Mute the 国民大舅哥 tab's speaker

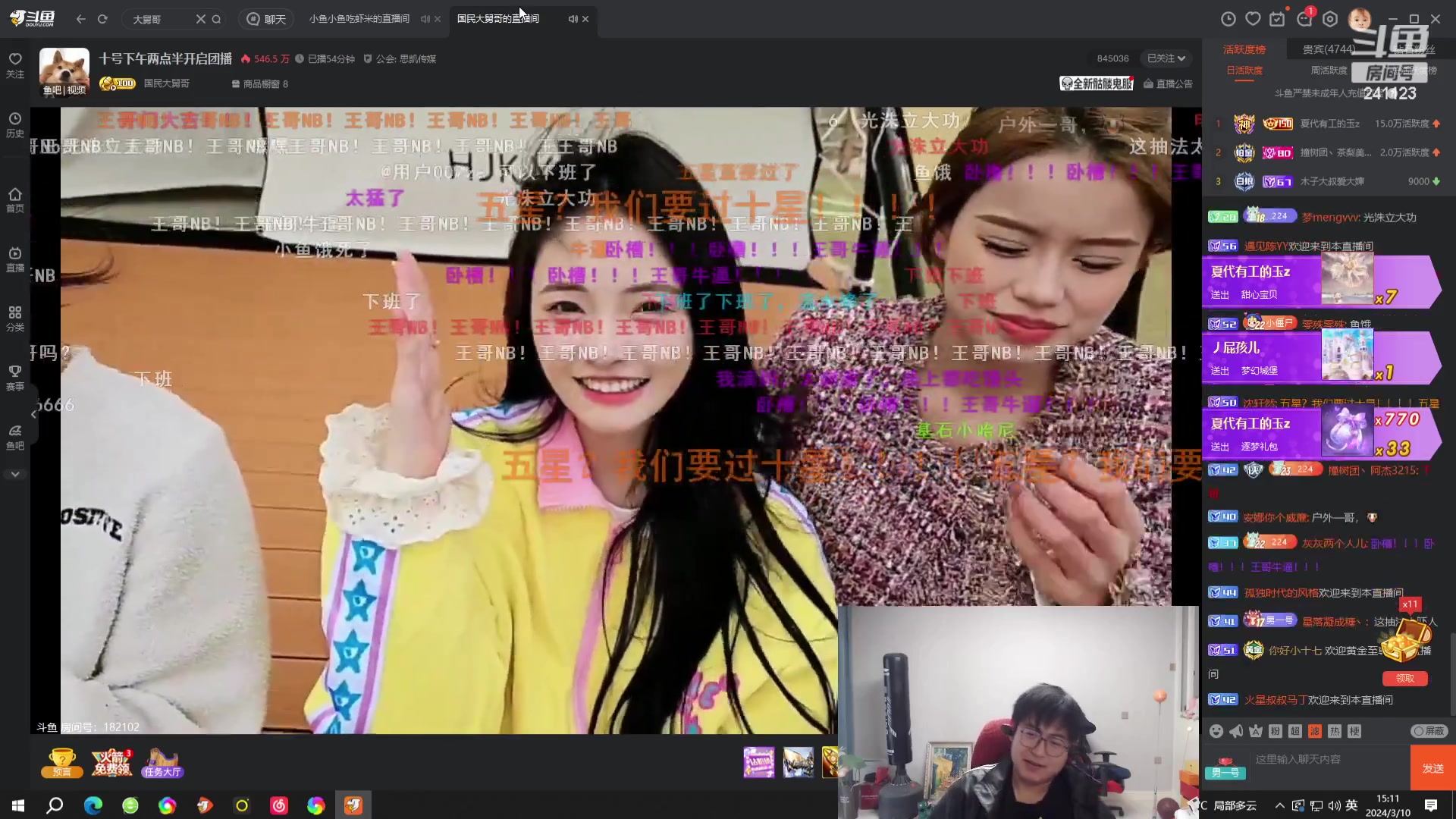click(x=573, y=19)
